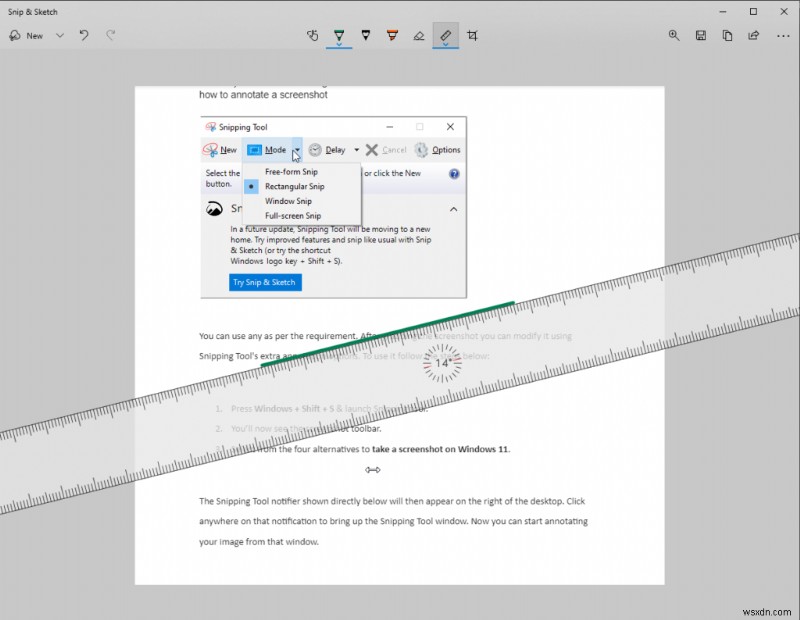Click Rectangular Snip in the pictured menu

click(294, 186)
